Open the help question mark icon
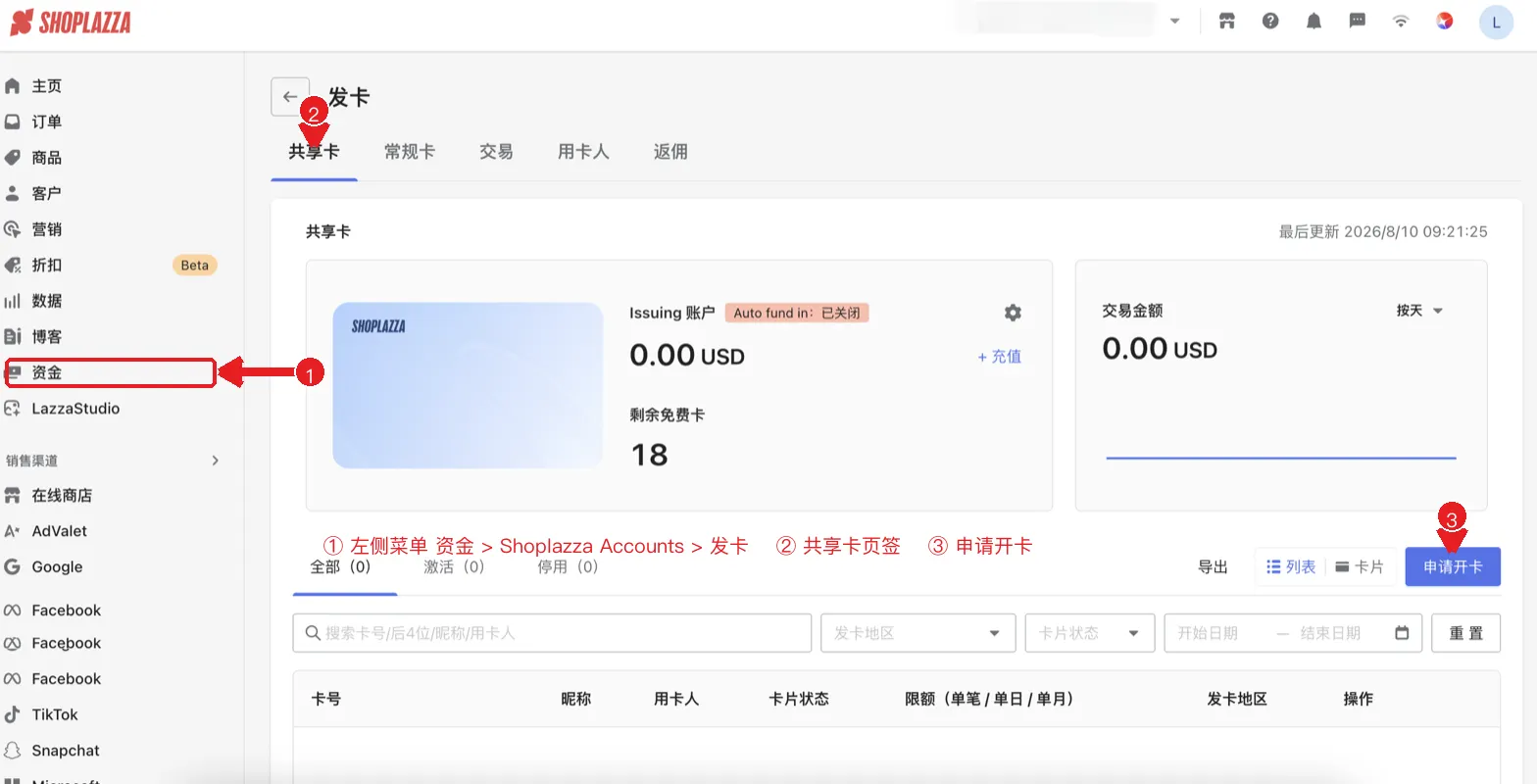The image size is (1537, 784). tap(1270, 21)
